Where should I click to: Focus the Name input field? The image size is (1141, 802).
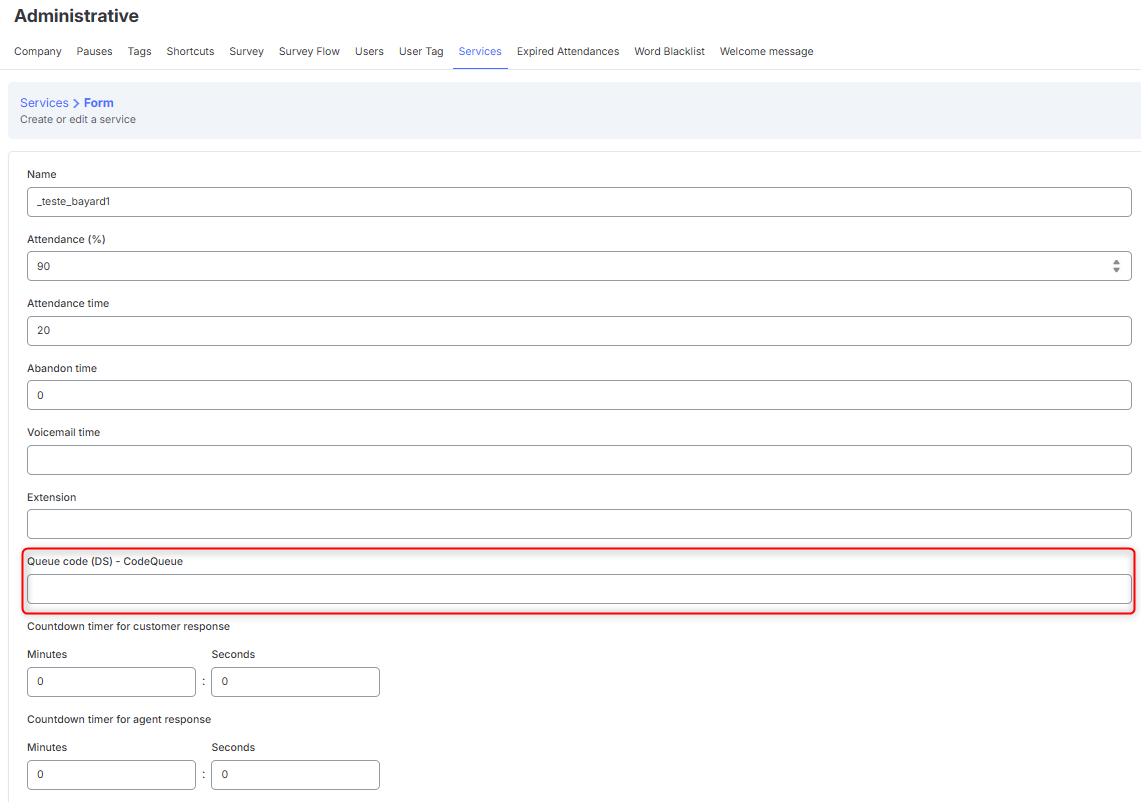(x=579, y=202)
